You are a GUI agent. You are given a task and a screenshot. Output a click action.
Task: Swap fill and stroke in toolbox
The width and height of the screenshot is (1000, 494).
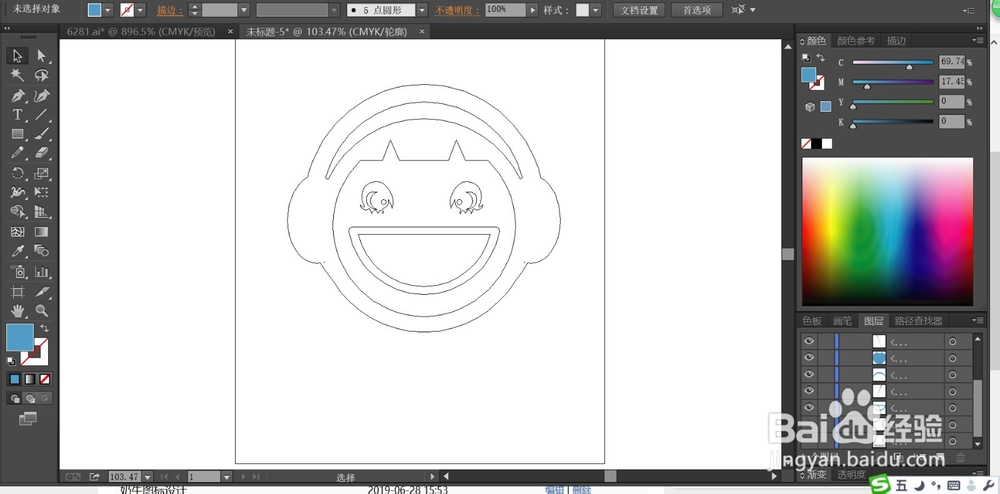click(44, 328)
